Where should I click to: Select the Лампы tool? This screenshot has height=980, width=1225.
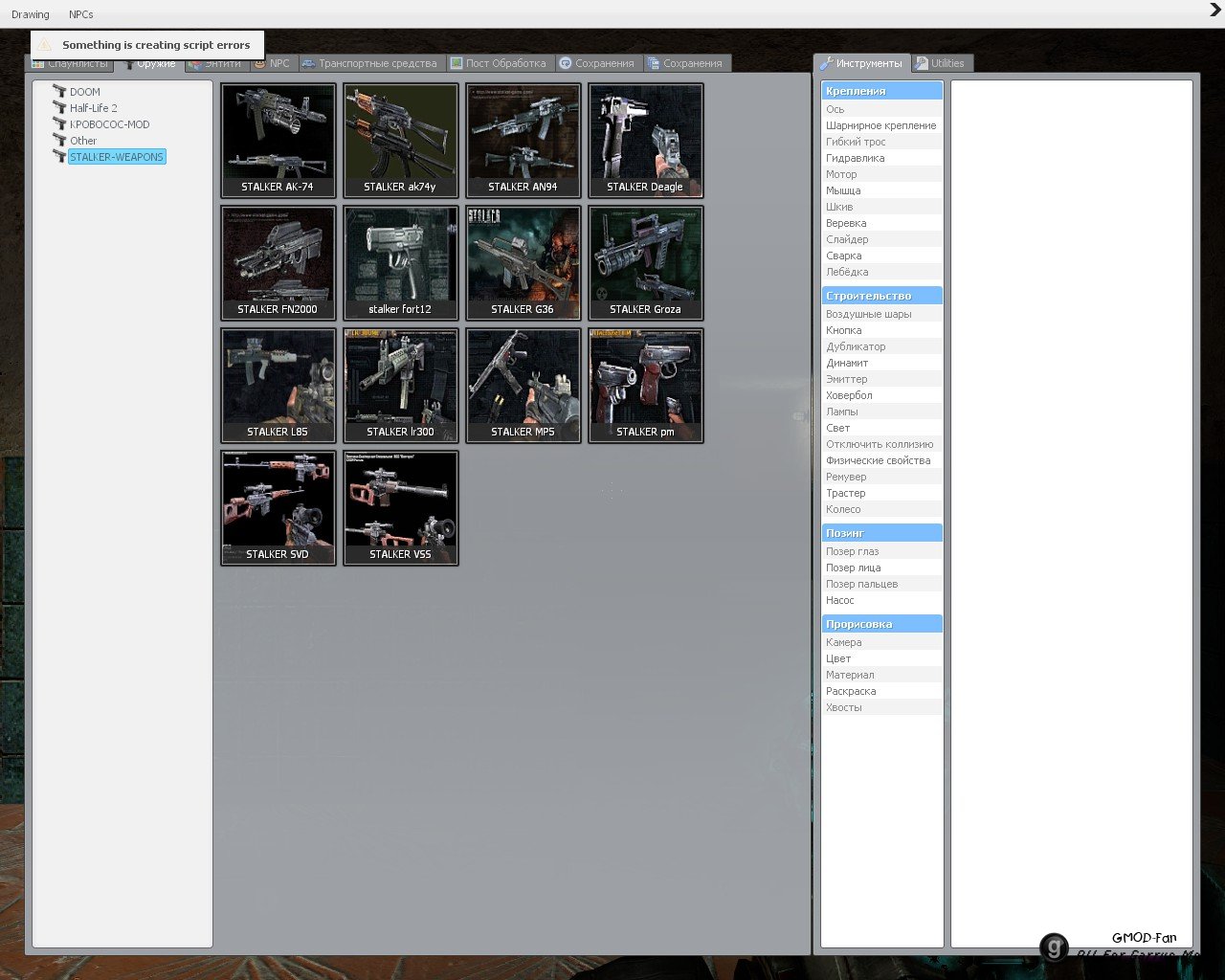coord(881,412)
